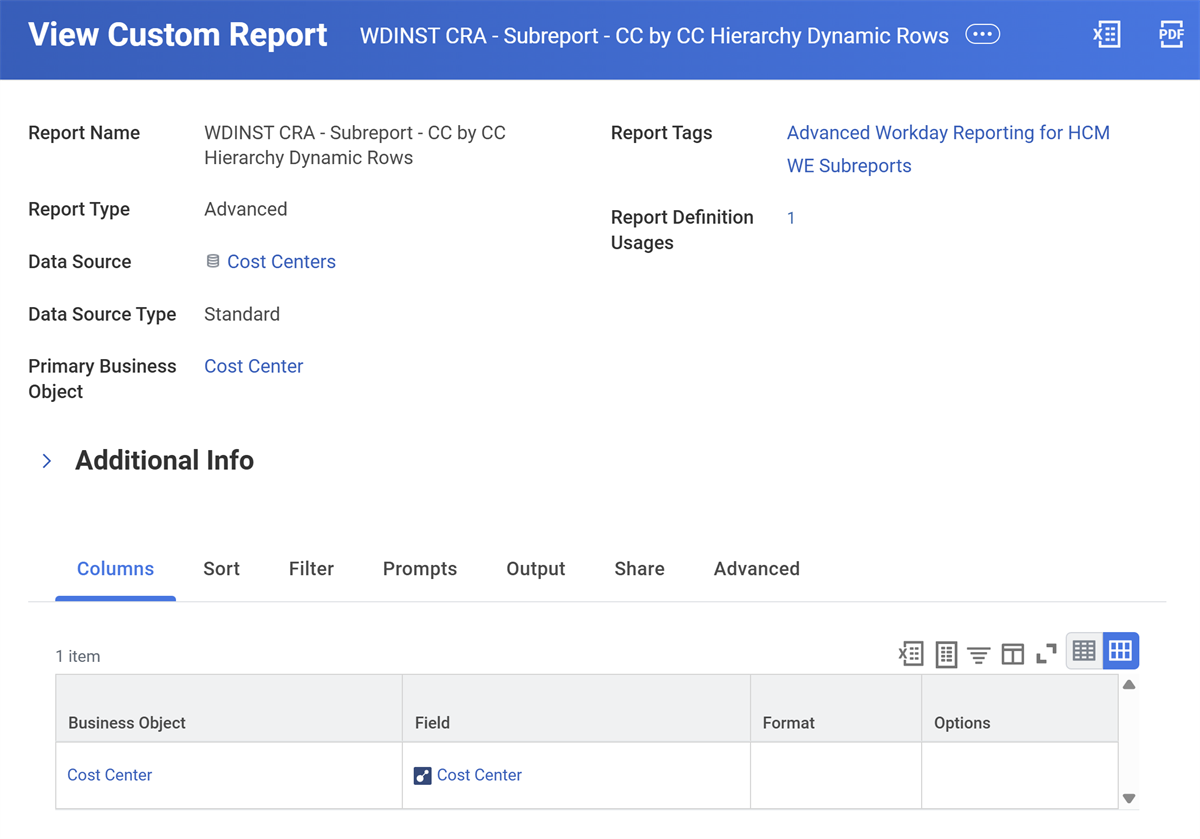Click the 'Standard' data source type value
1200x839 pixels.
click(242, 314)
